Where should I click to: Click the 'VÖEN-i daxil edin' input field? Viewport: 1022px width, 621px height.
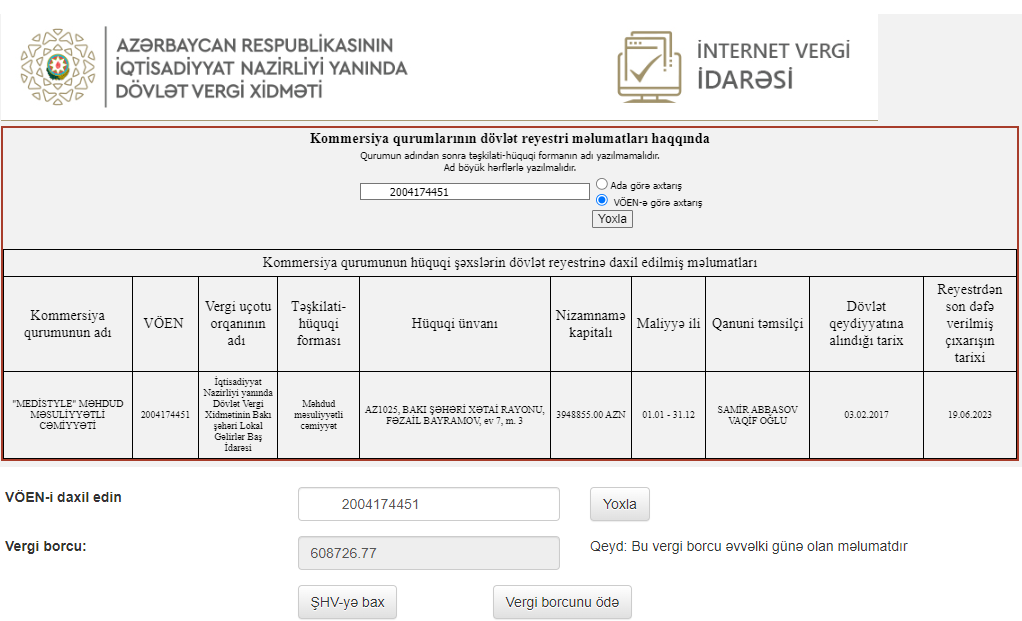tap(428, 504)
